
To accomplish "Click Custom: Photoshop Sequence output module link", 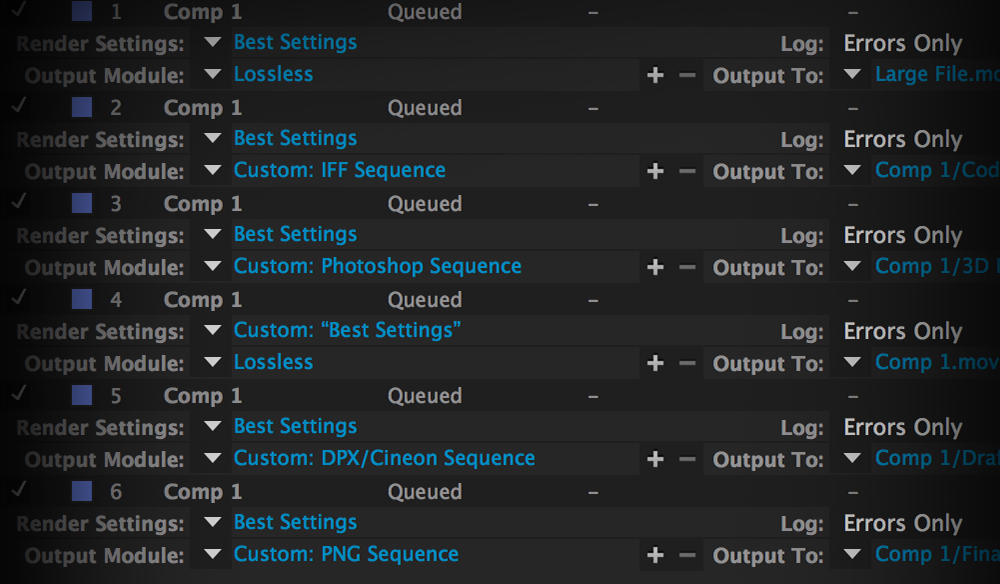I will 377,266.
